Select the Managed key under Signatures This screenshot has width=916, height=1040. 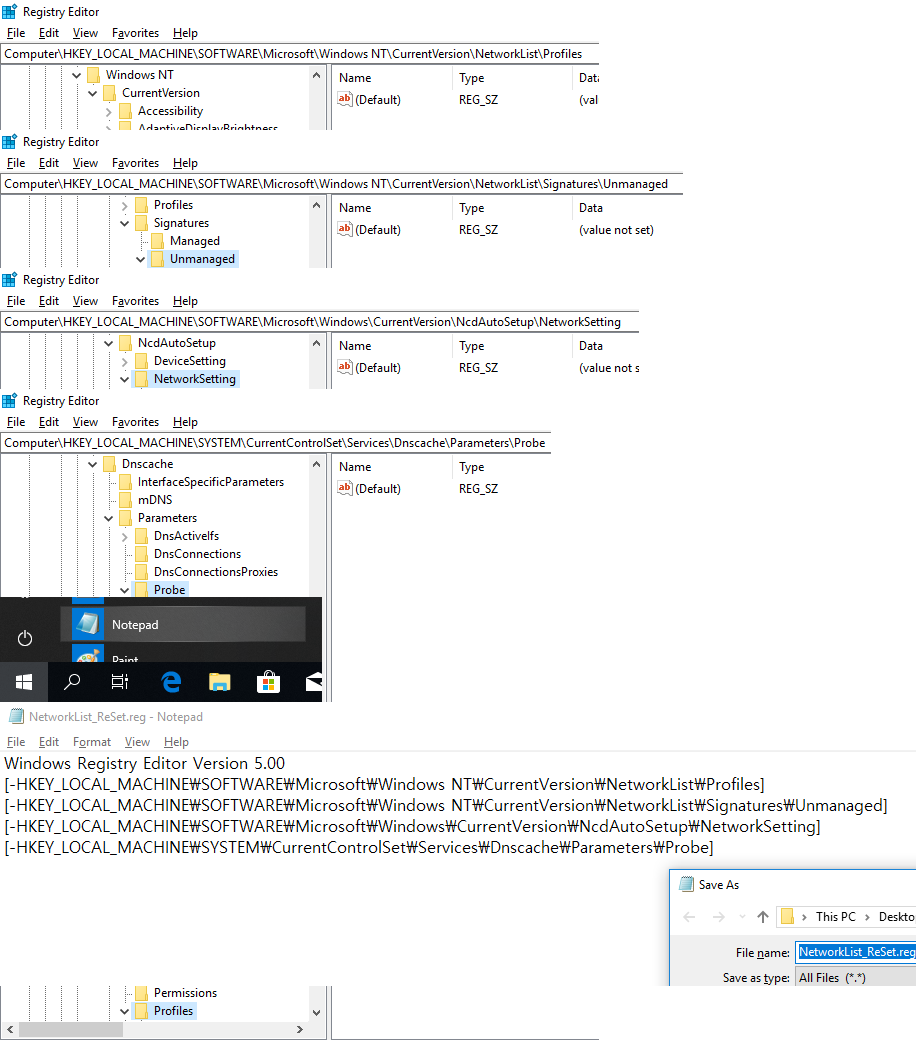[x=194, y=241]
